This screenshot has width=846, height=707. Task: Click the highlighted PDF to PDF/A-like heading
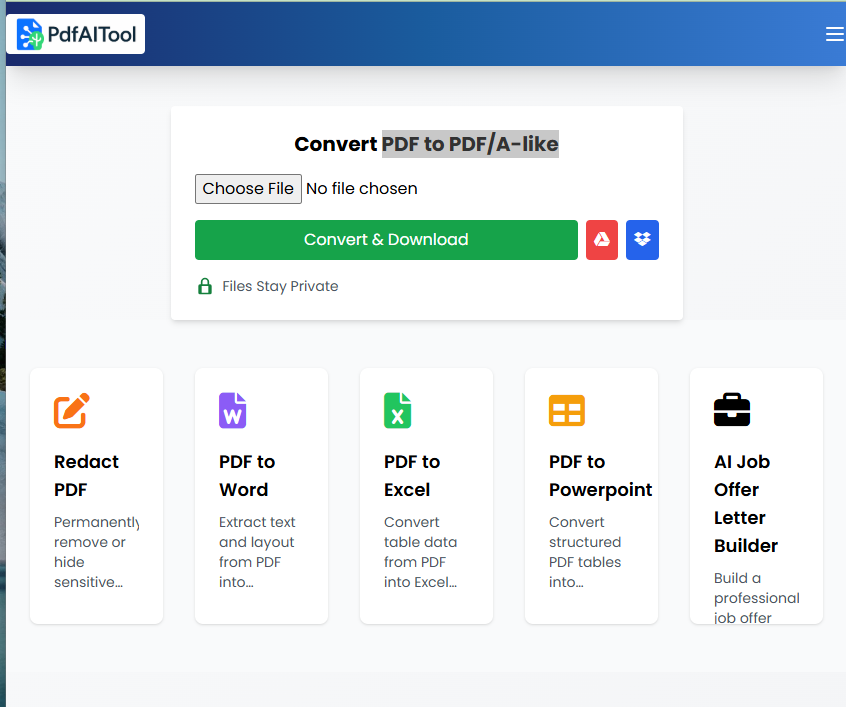(x=470, y=144)
